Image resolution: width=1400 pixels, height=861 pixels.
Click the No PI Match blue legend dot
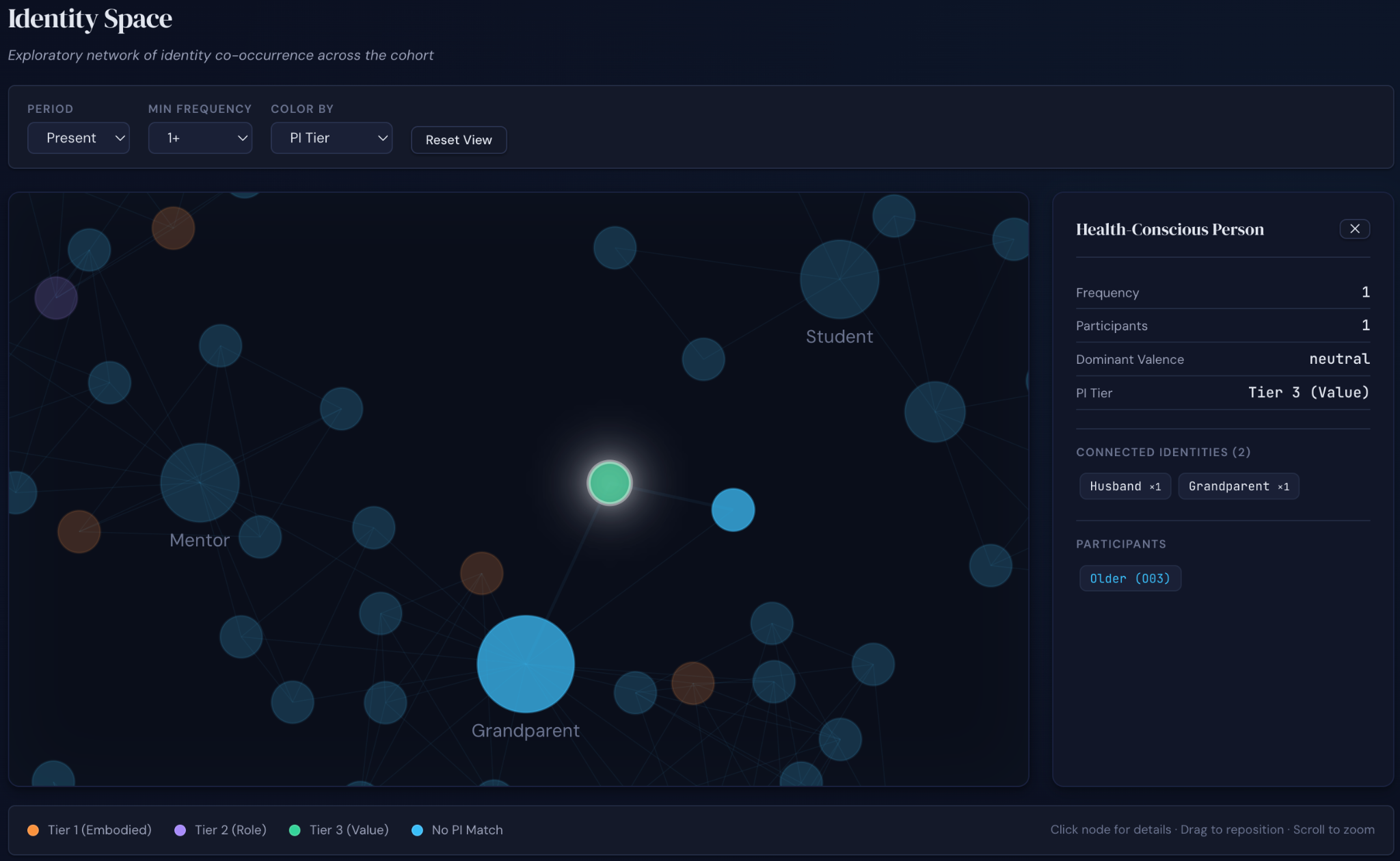point(417,830)
